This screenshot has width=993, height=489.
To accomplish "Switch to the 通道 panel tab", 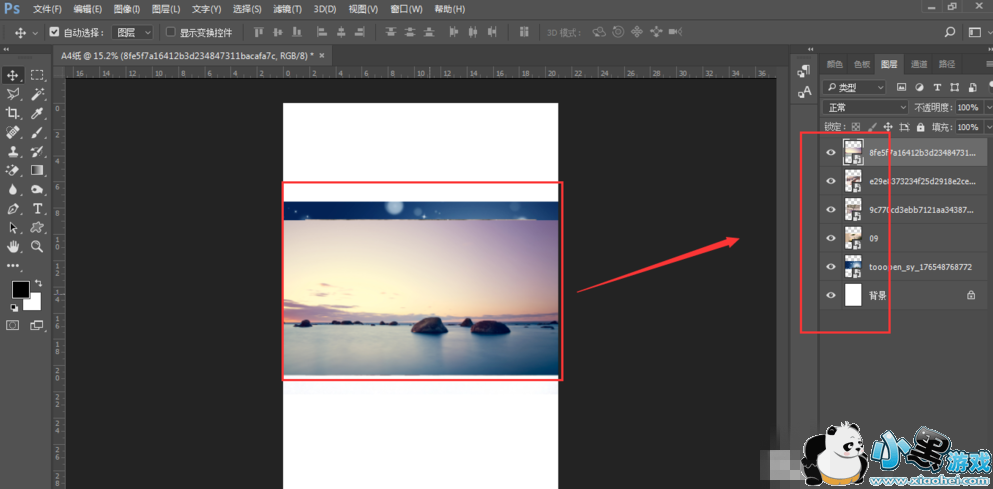I will [x=918, y=64].
